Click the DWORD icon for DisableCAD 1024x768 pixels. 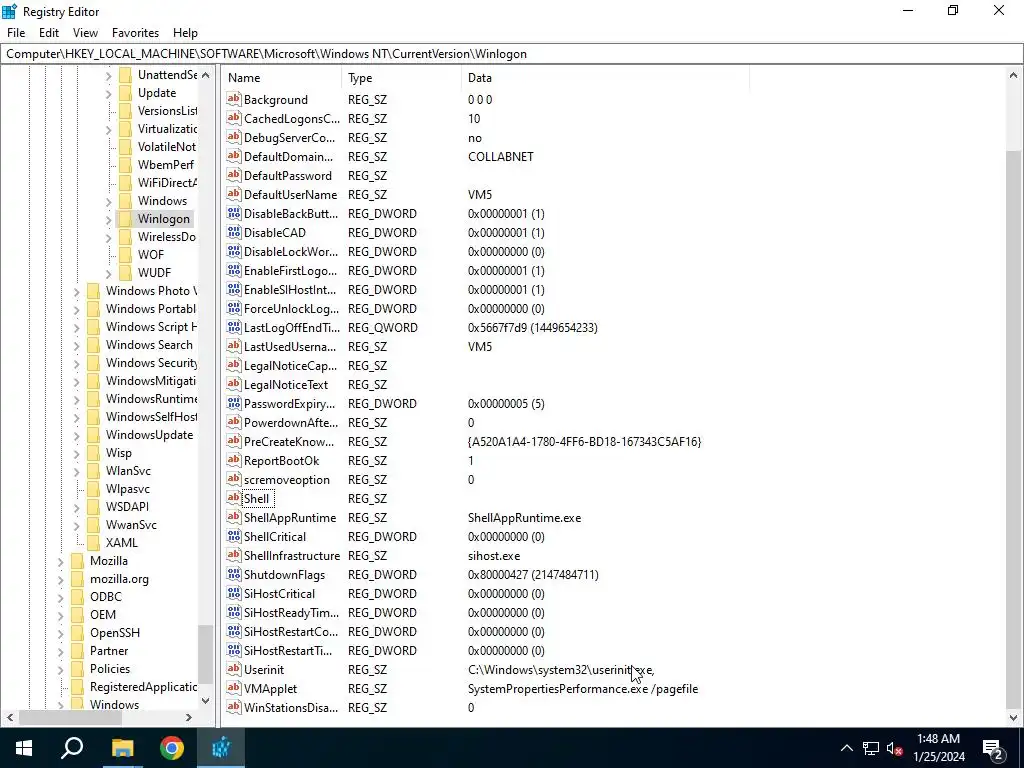[x=233, y=232]
